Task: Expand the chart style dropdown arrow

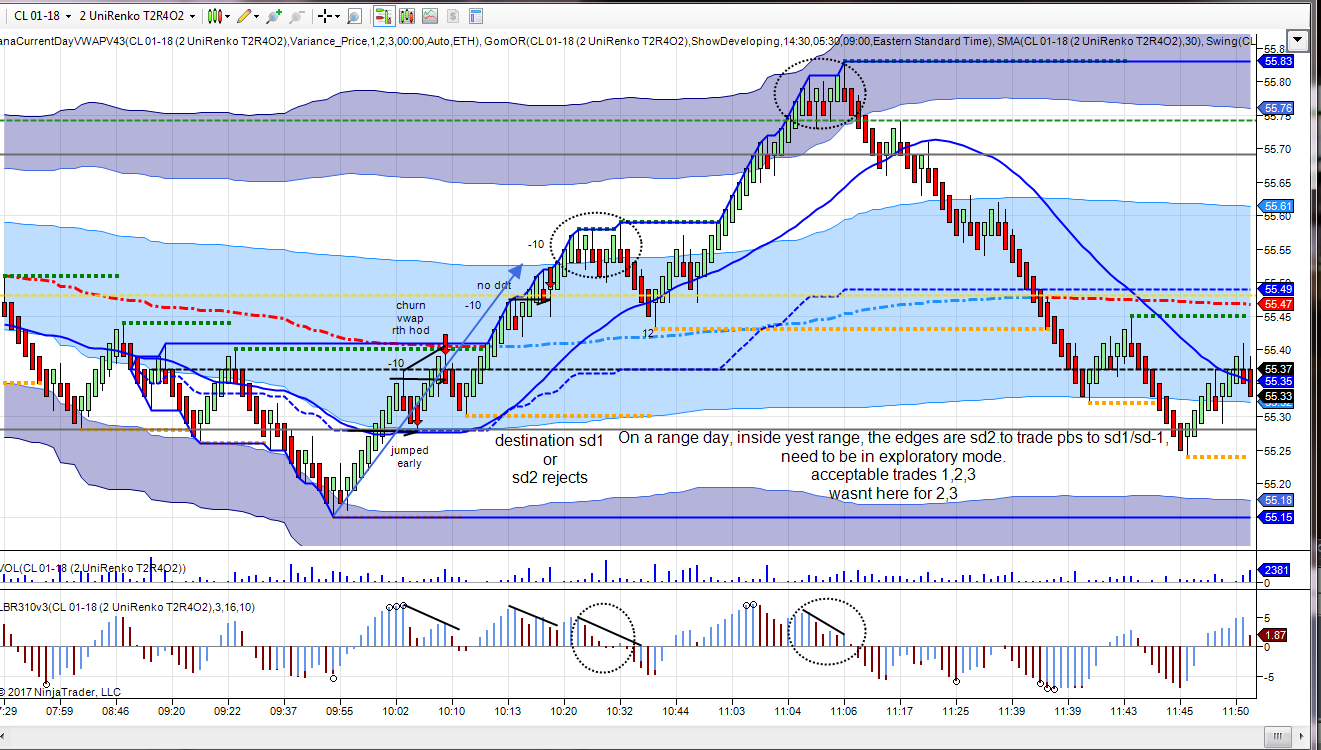Action: coord(228,16)
